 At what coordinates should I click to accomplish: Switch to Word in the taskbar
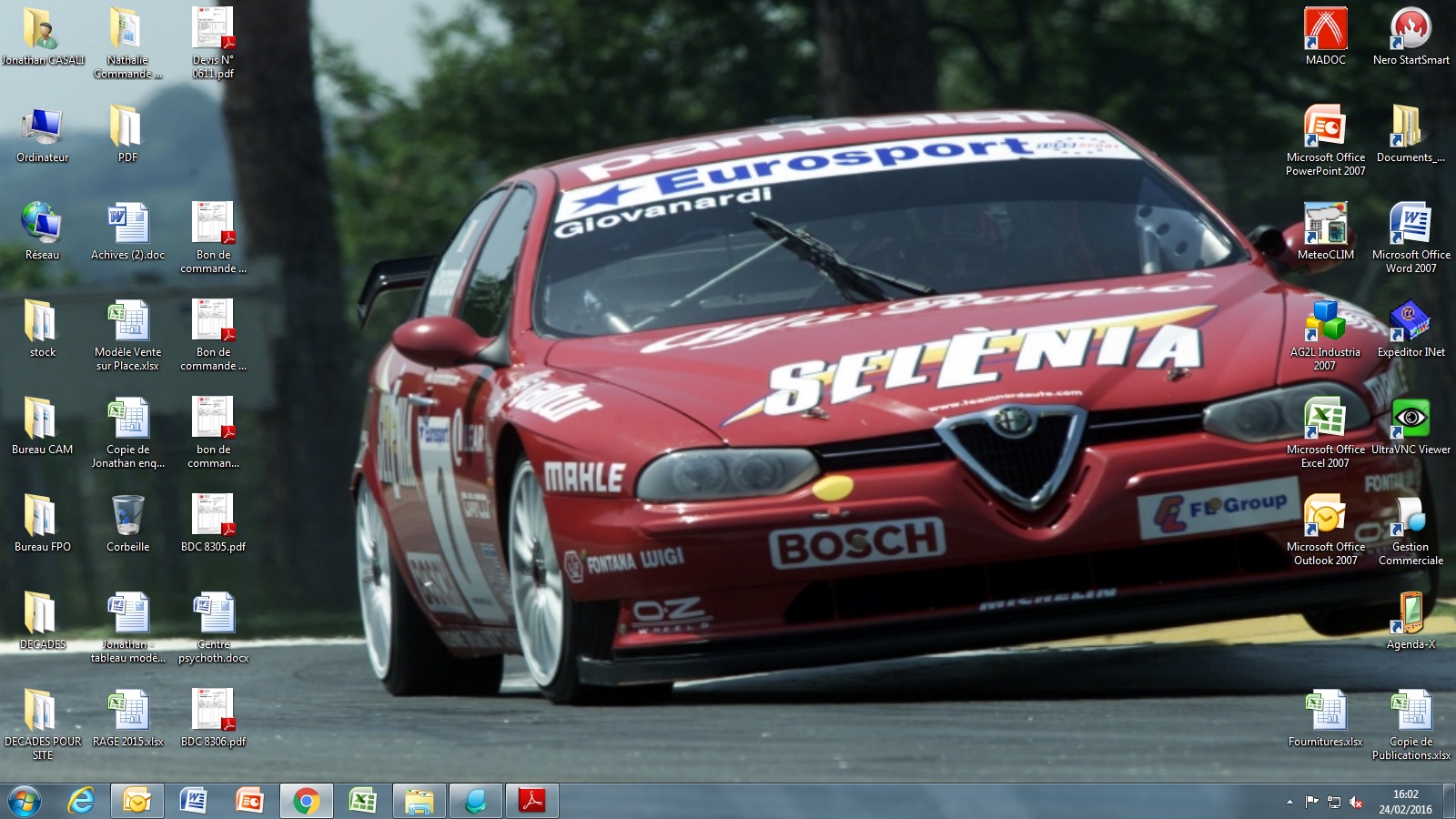tap(193, 801)
